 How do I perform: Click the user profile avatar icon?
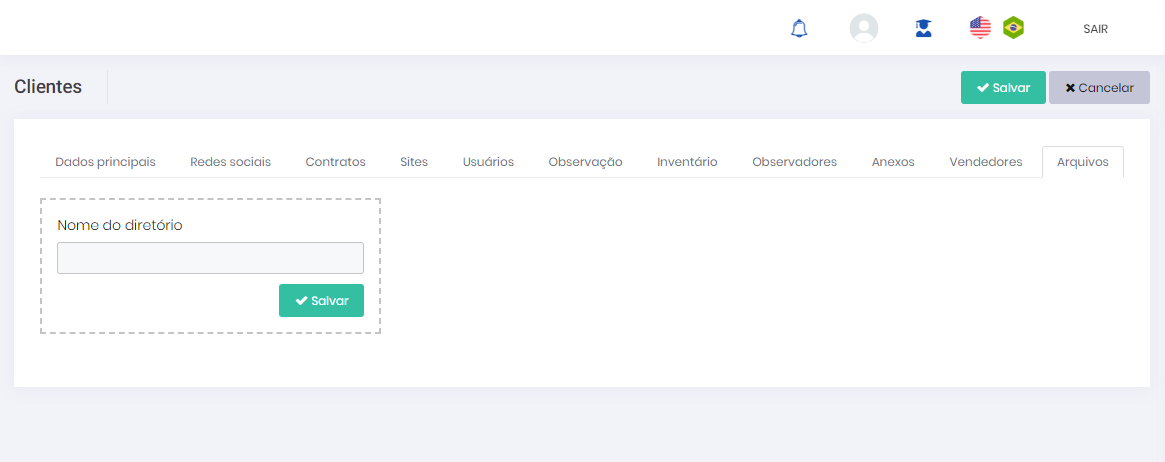point(863,28)
